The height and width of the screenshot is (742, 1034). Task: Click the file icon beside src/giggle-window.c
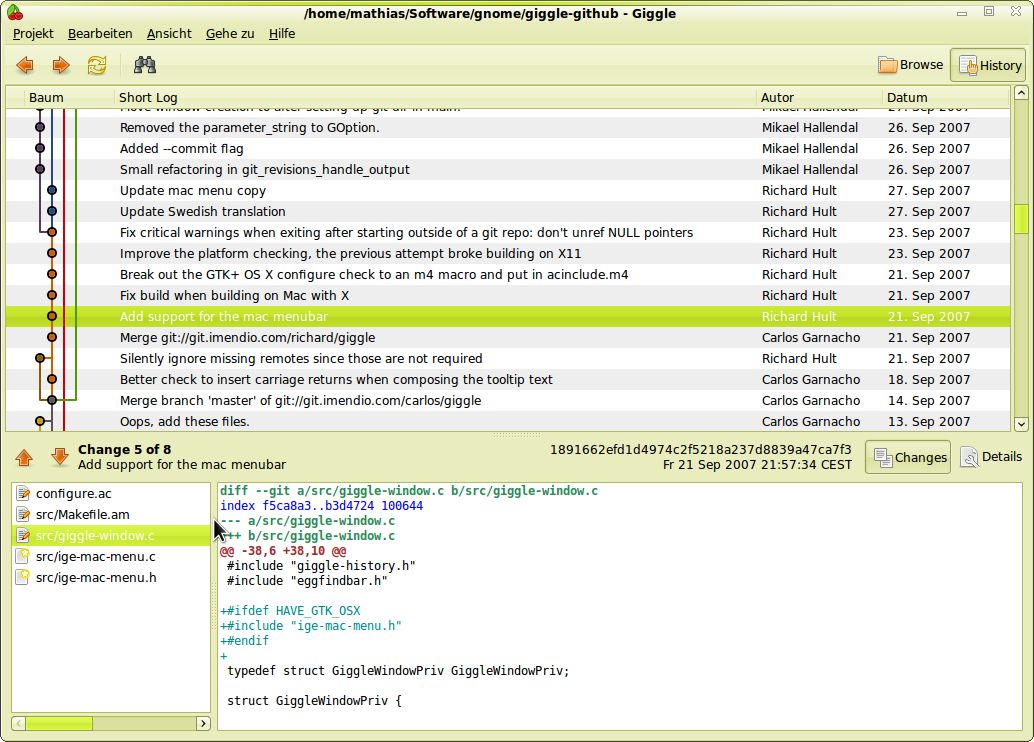click(22, 535)
